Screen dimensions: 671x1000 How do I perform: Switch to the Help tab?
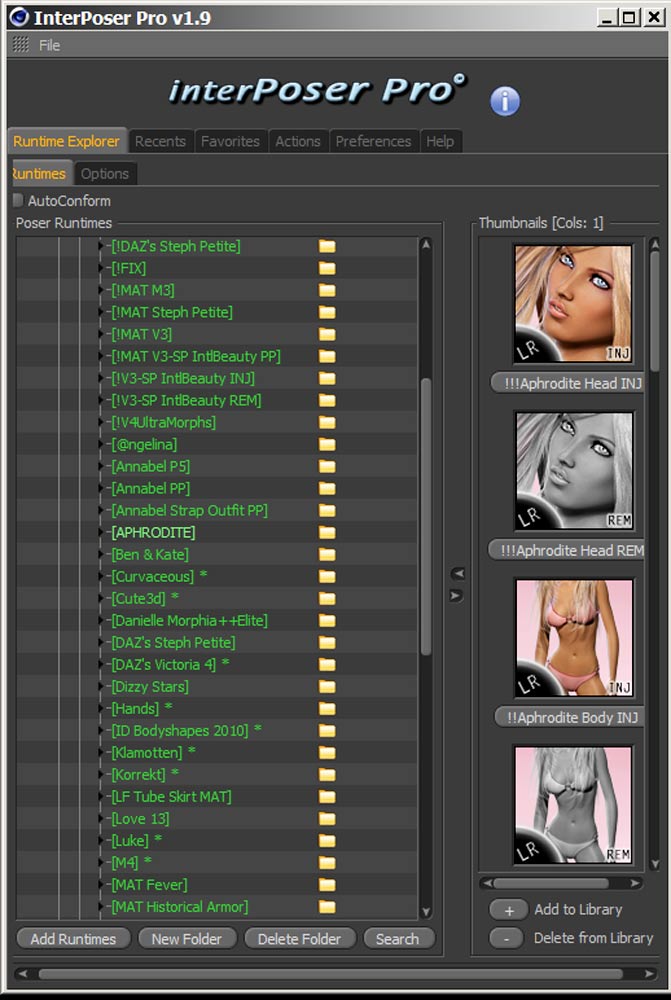pos(440,141)
